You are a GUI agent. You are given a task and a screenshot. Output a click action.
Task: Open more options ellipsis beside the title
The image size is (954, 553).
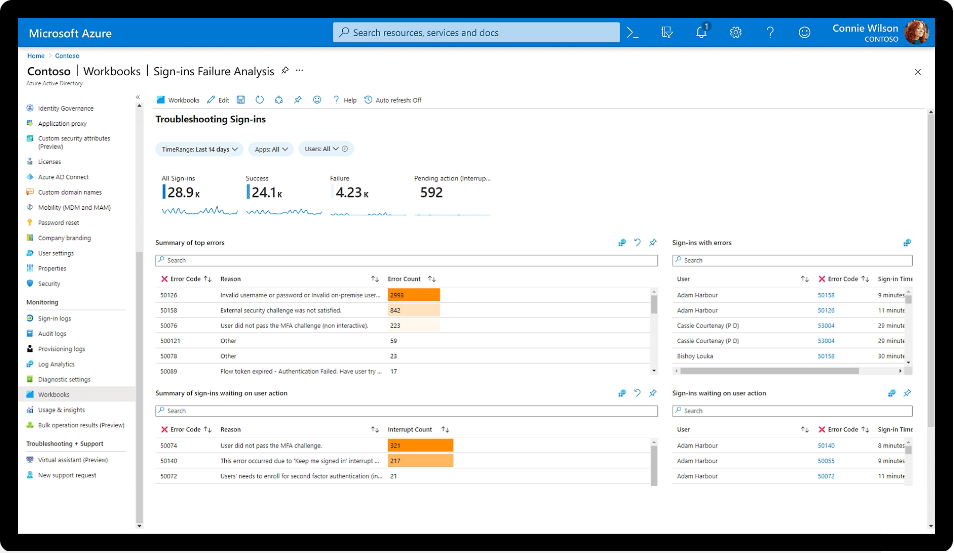299,71
